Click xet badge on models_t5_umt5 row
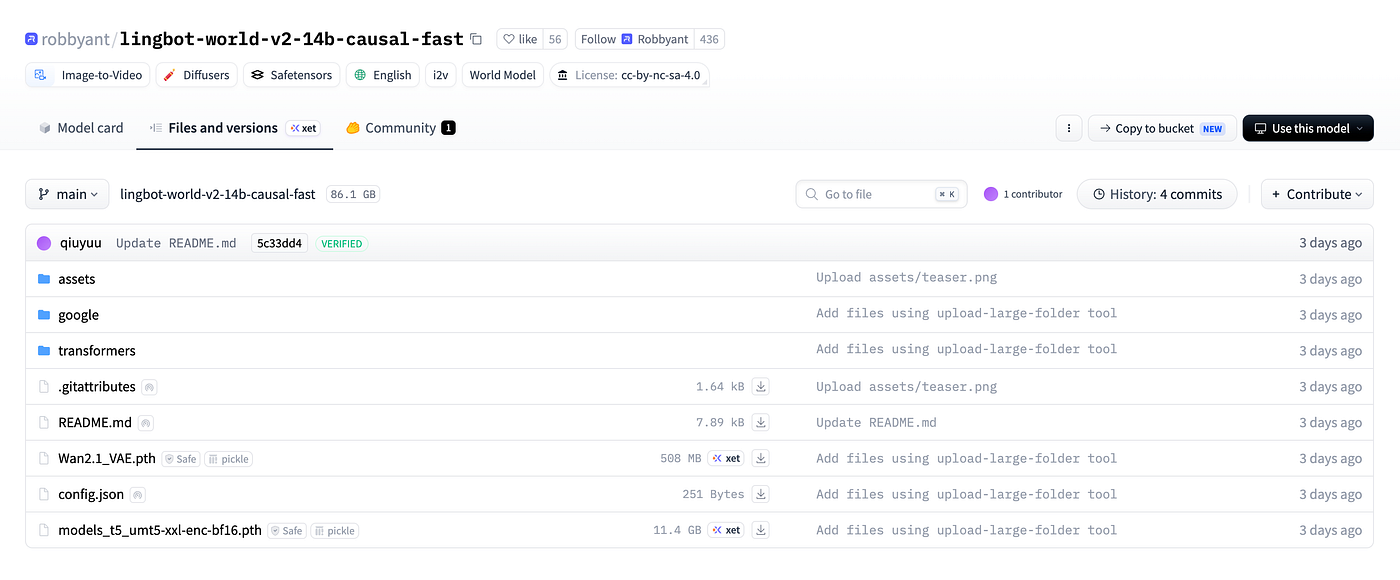The height and width of the screenshot is (580, 1400). coord(726,530)
